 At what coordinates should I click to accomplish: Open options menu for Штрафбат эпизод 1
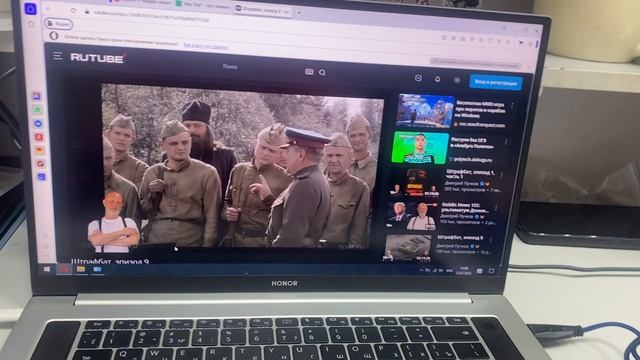pyautogui.click(x=501, y=175)
